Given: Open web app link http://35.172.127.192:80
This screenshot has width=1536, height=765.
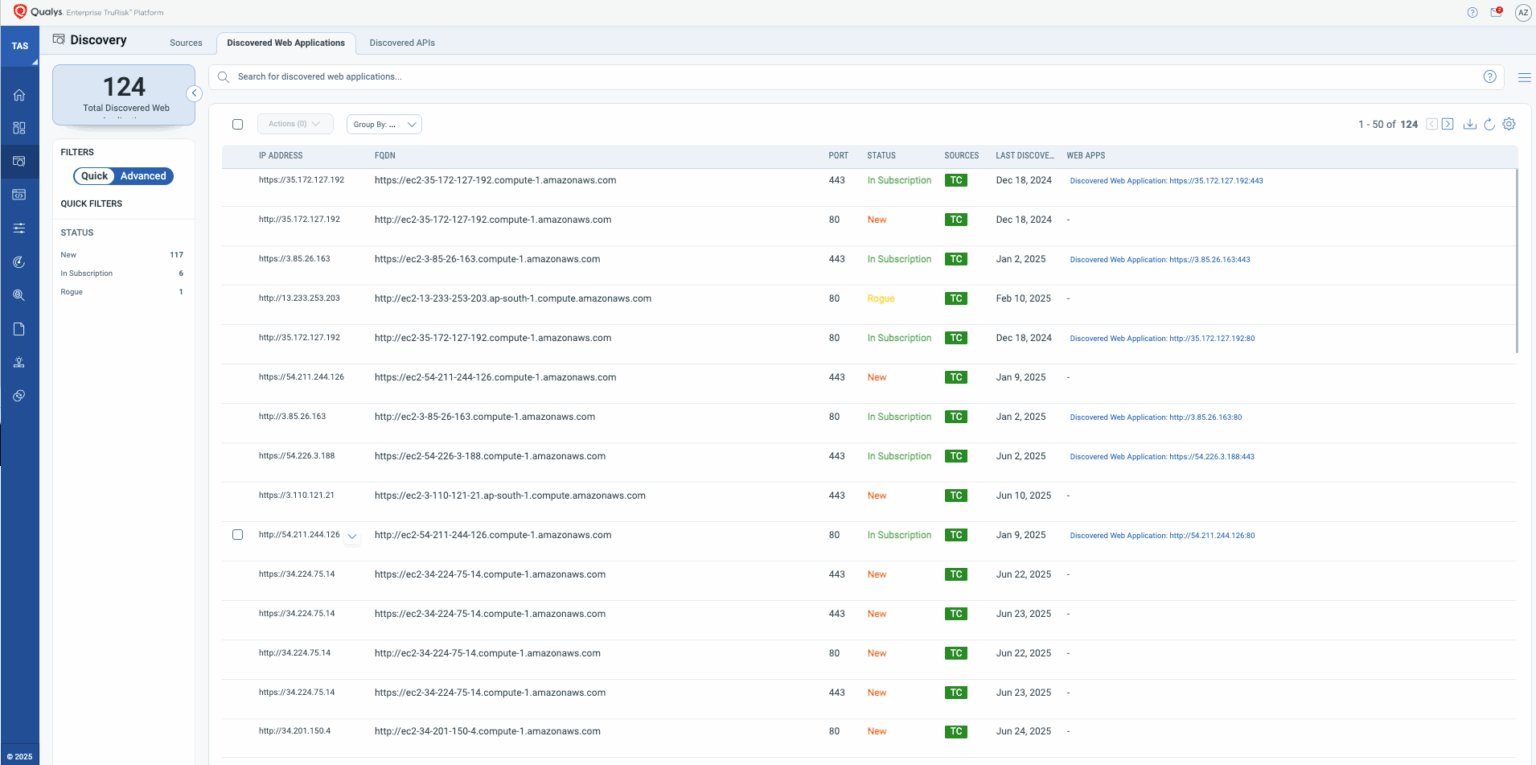Looking at the screenshot, I should point(1162,339).
